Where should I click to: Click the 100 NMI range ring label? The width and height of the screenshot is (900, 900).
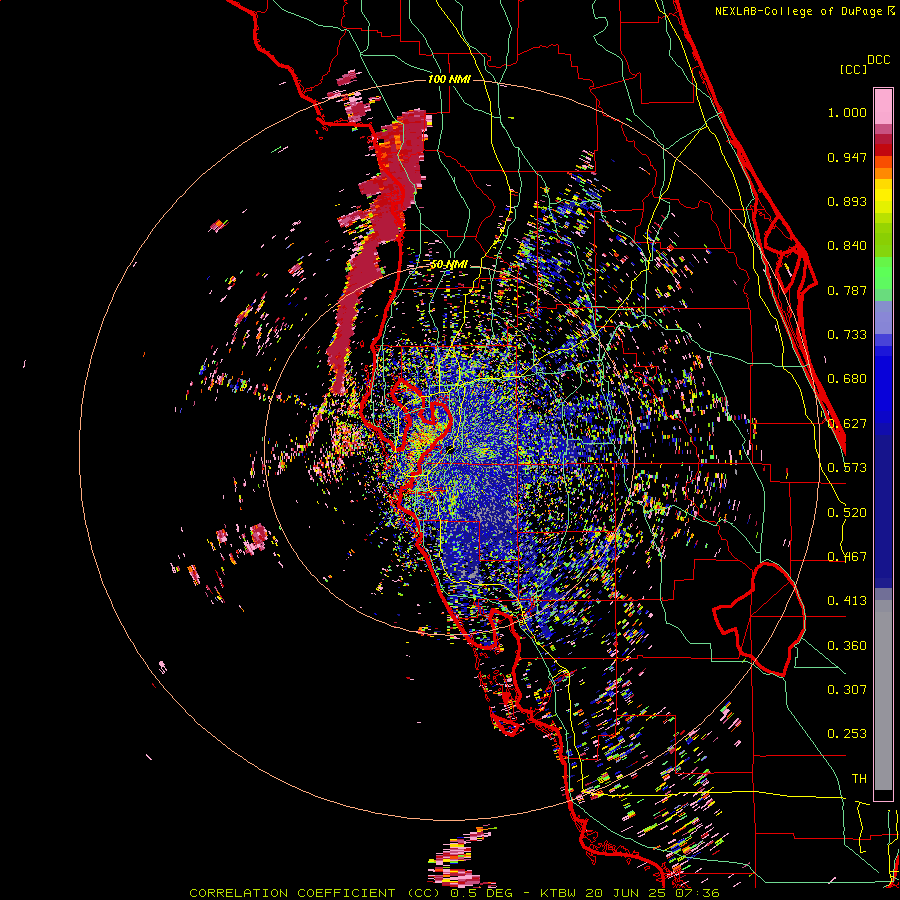(x=449, y=79)
